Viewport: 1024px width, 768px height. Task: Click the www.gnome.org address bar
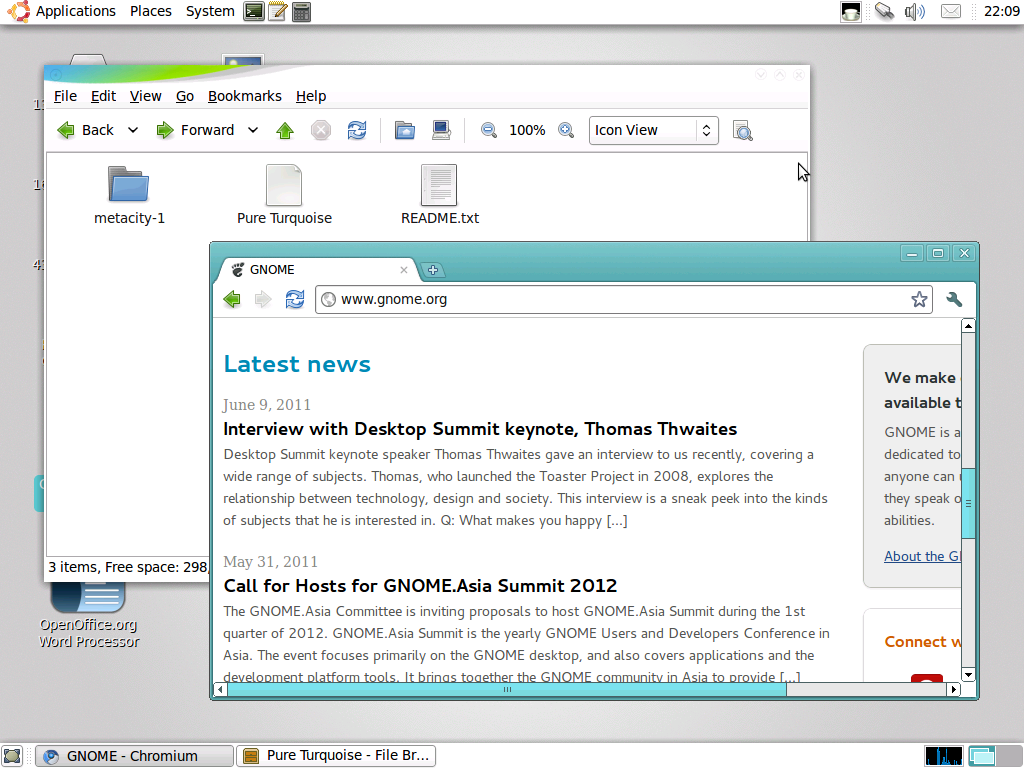[624, 299]
